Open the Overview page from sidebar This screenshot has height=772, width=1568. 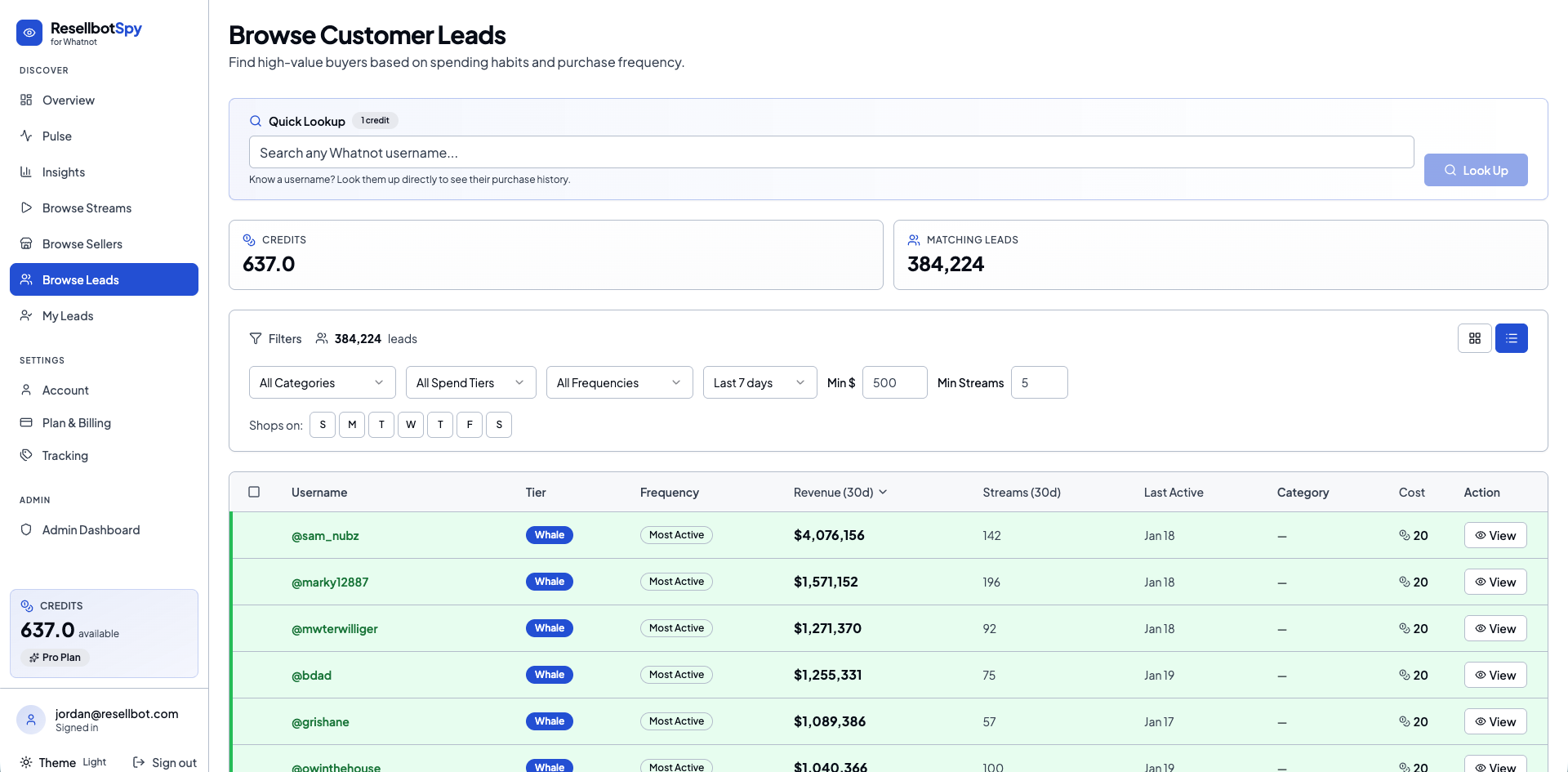(69, 100)
